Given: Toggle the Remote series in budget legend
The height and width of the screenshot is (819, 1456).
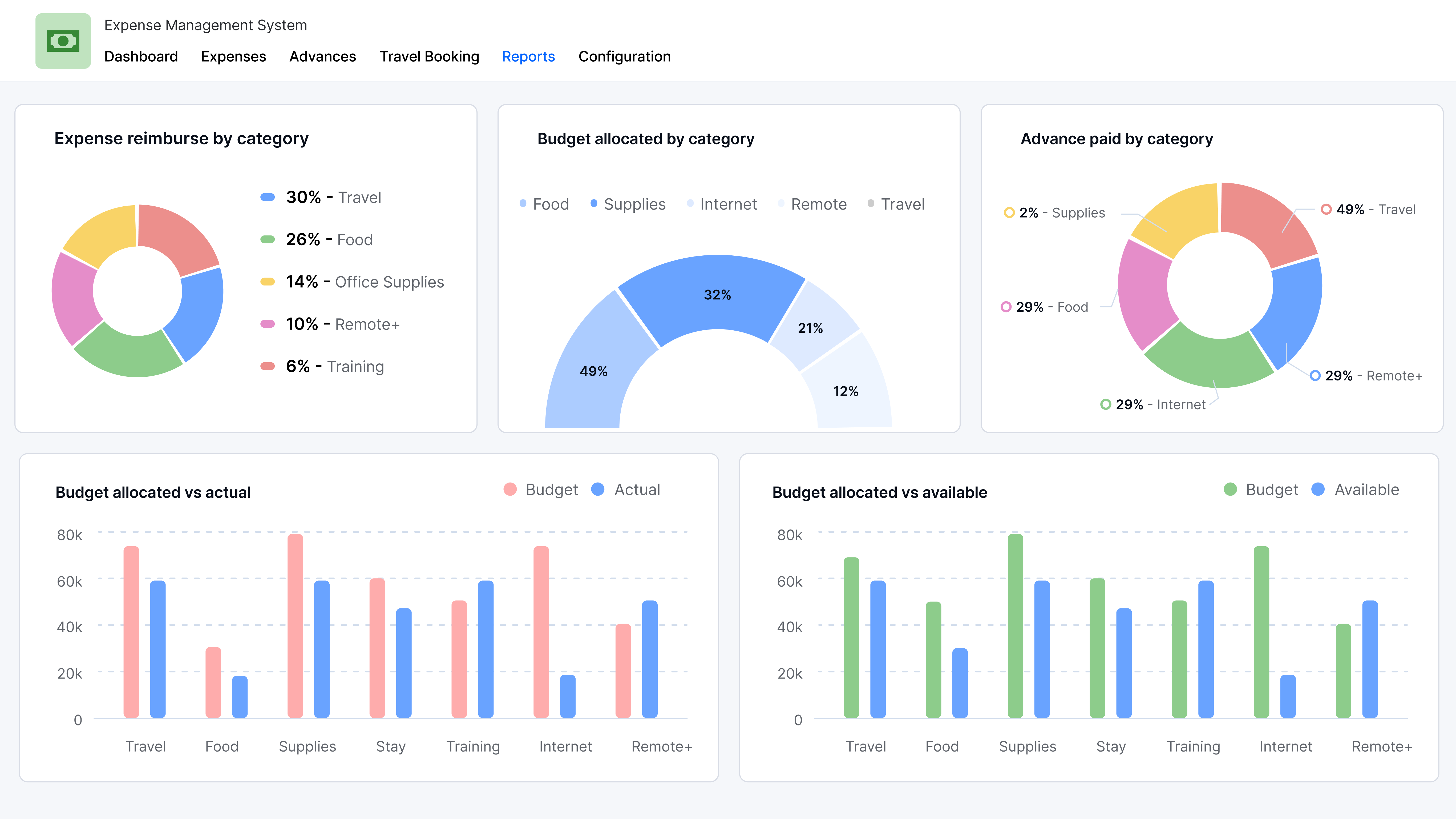Looking at the screenshot, I should pos(812,204).
